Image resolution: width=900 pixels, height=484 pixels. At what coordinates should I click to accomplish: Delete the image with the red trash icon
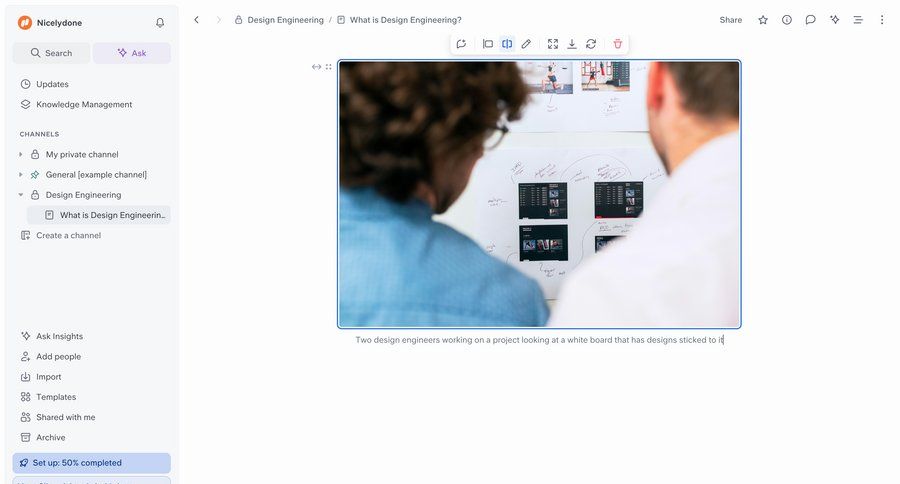point(617,44)
